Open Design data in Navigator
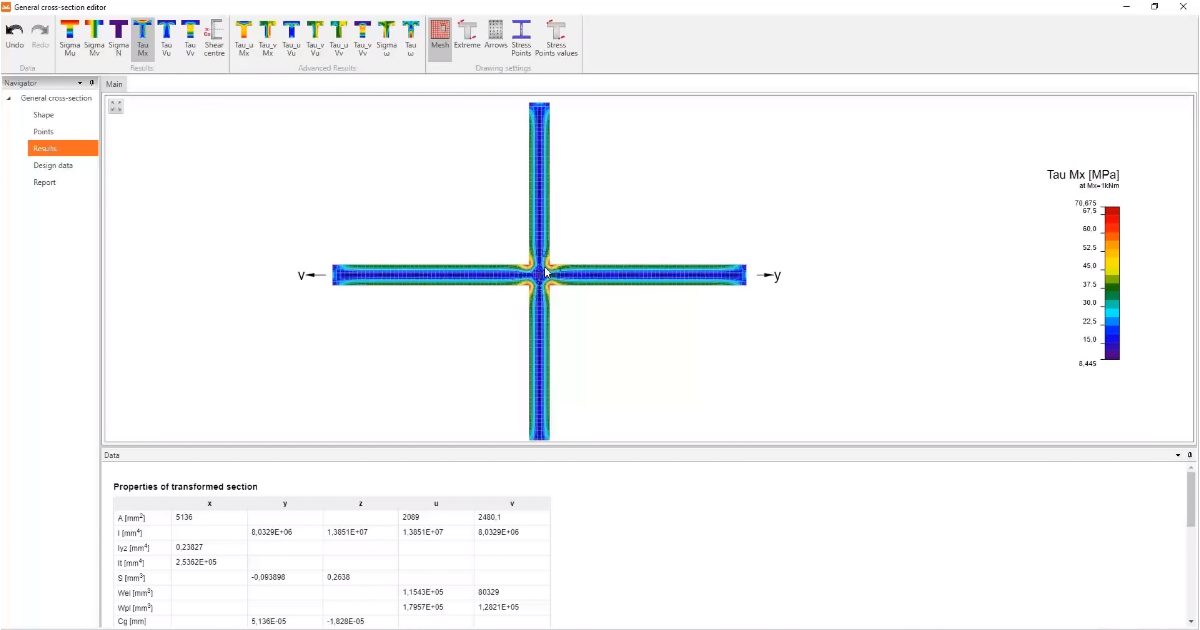 (53, 165)
